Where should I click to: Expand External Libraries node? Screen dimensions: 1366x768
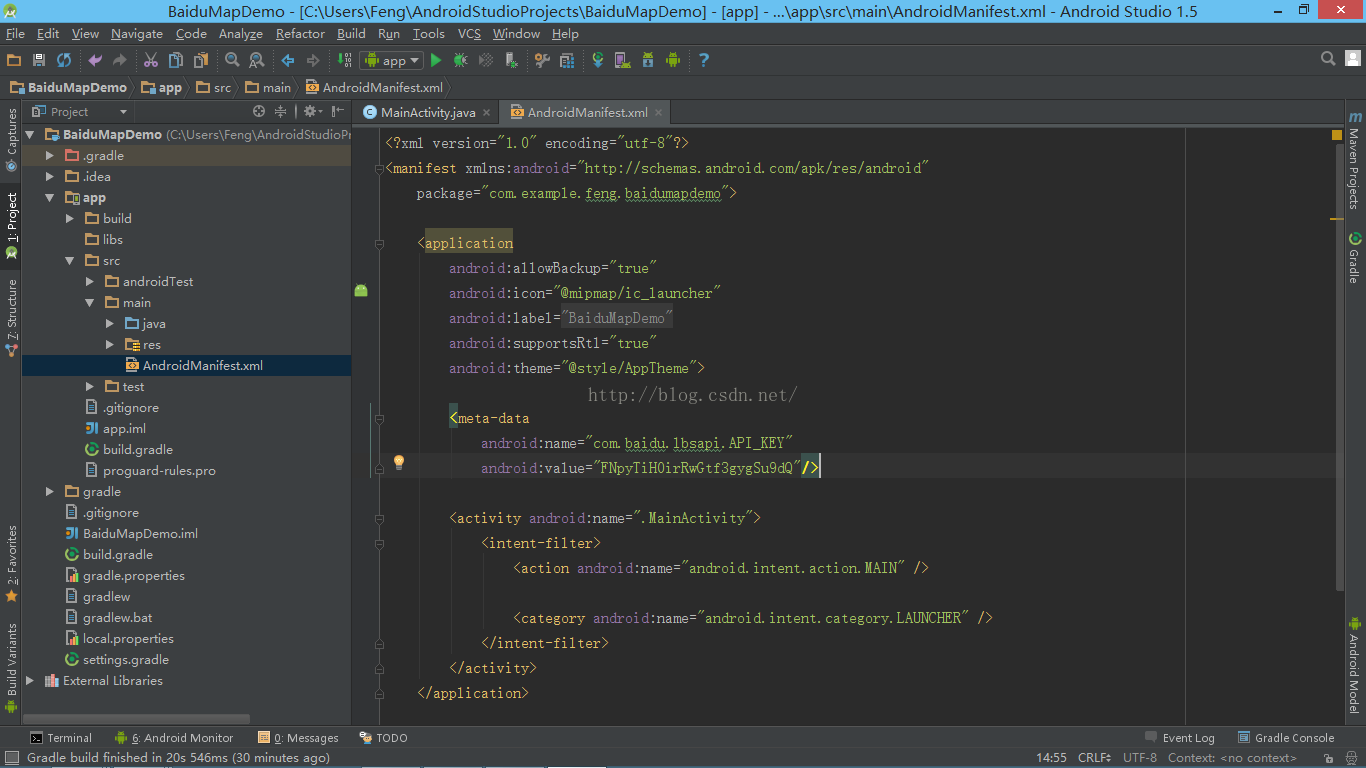tap(30, 680)
